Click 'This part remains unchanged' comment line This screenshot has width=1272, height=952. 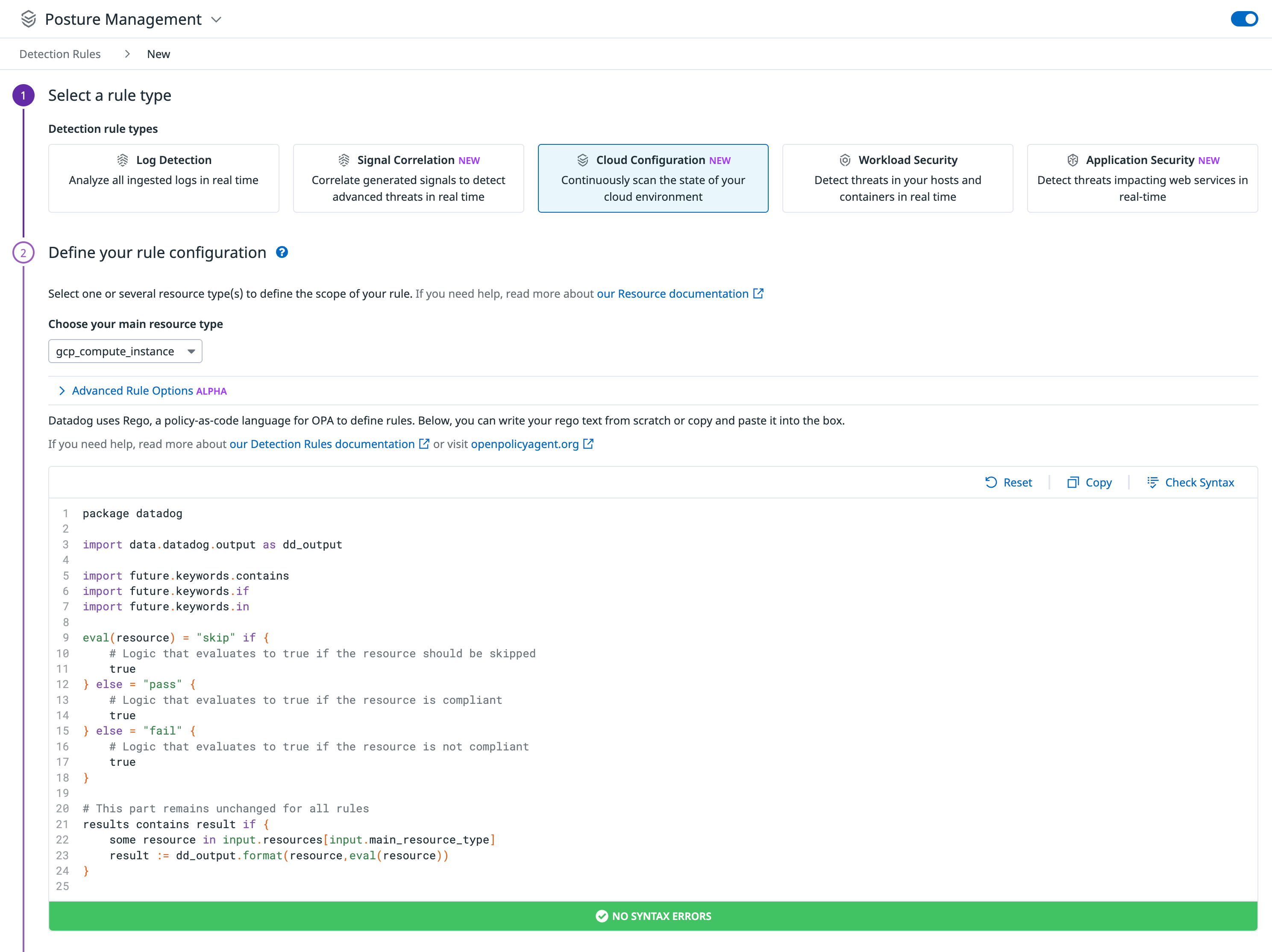click(x=226, y=808)
